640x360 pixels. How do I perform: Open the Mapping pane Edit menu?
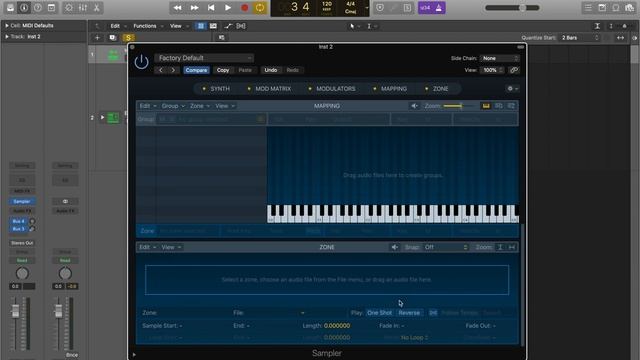click(x=148, y=106)
